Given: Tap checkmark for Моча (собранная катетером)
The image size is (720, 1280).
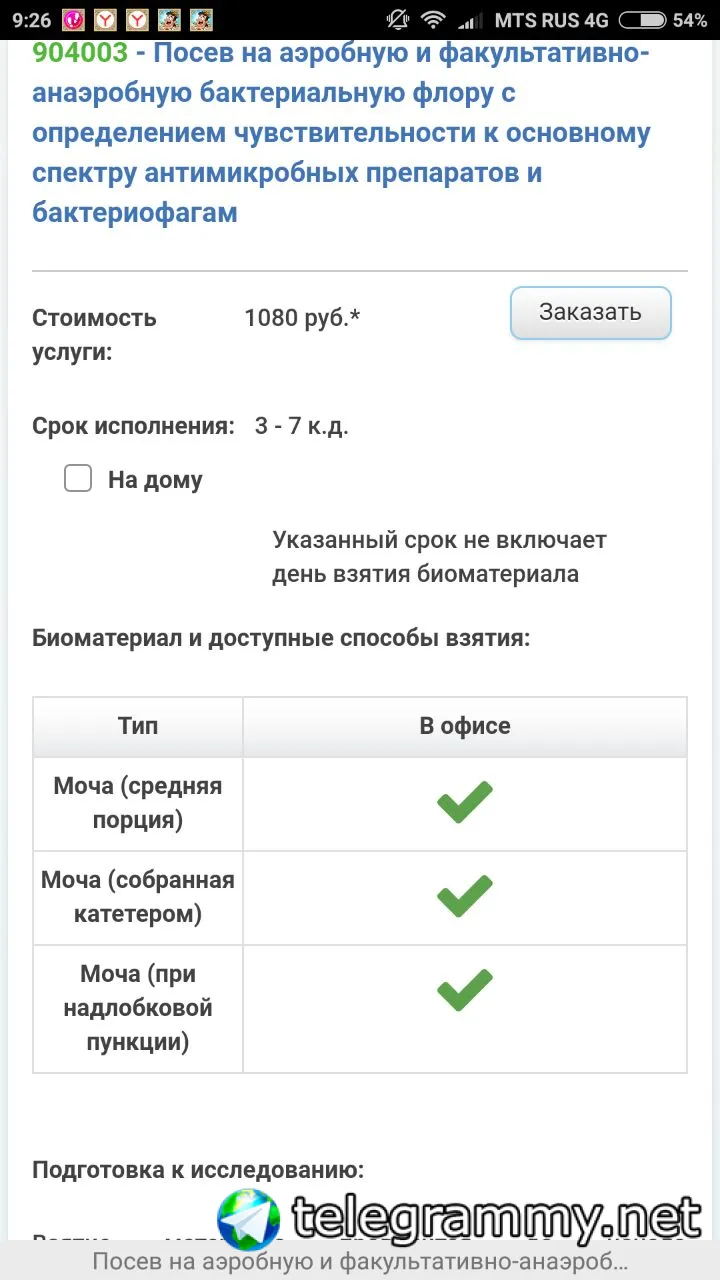Looking at the screenshot, I should tap(465, 897).
